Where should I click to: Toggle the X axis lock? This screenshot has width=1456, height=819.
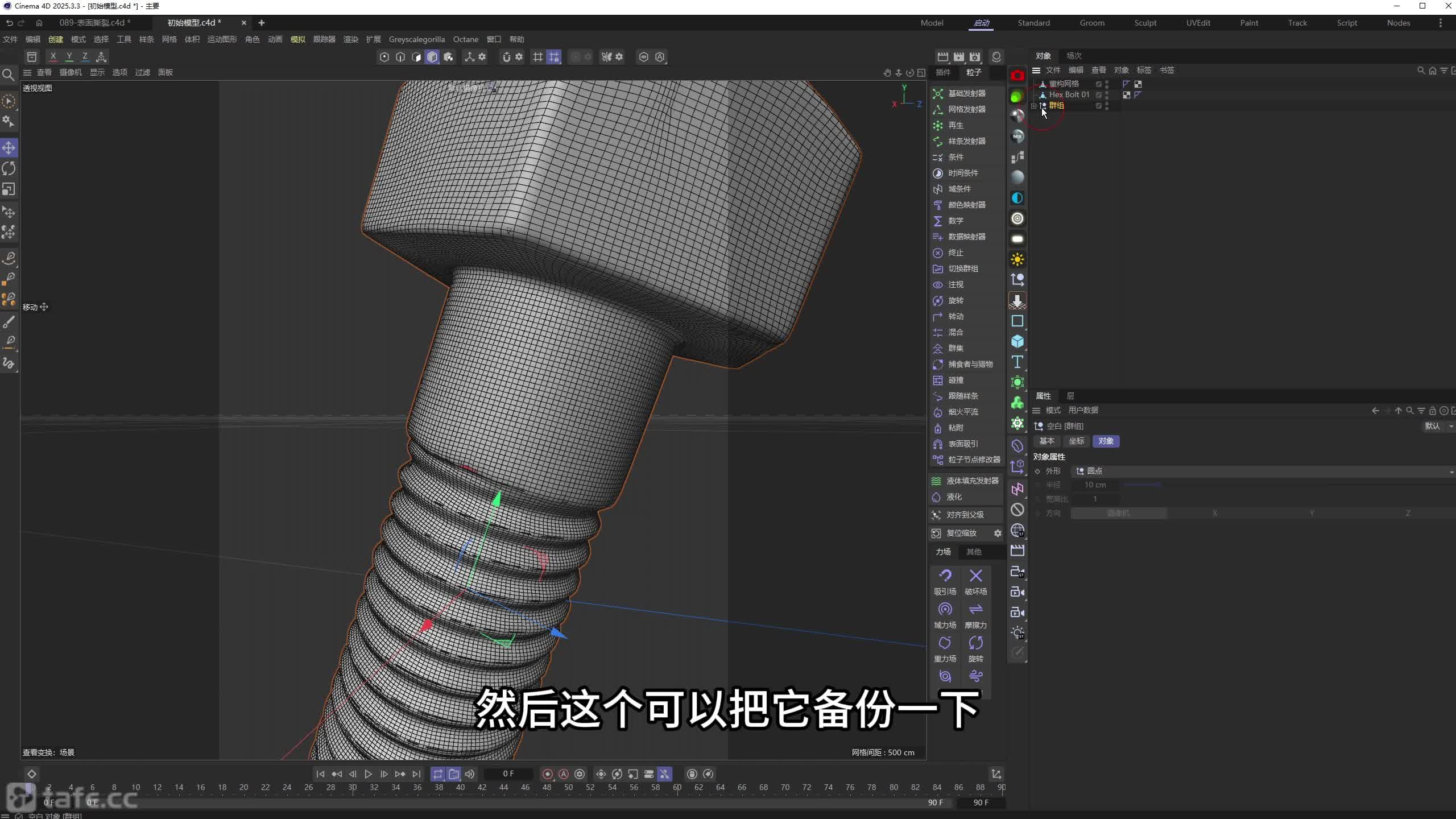pos(53,56)
